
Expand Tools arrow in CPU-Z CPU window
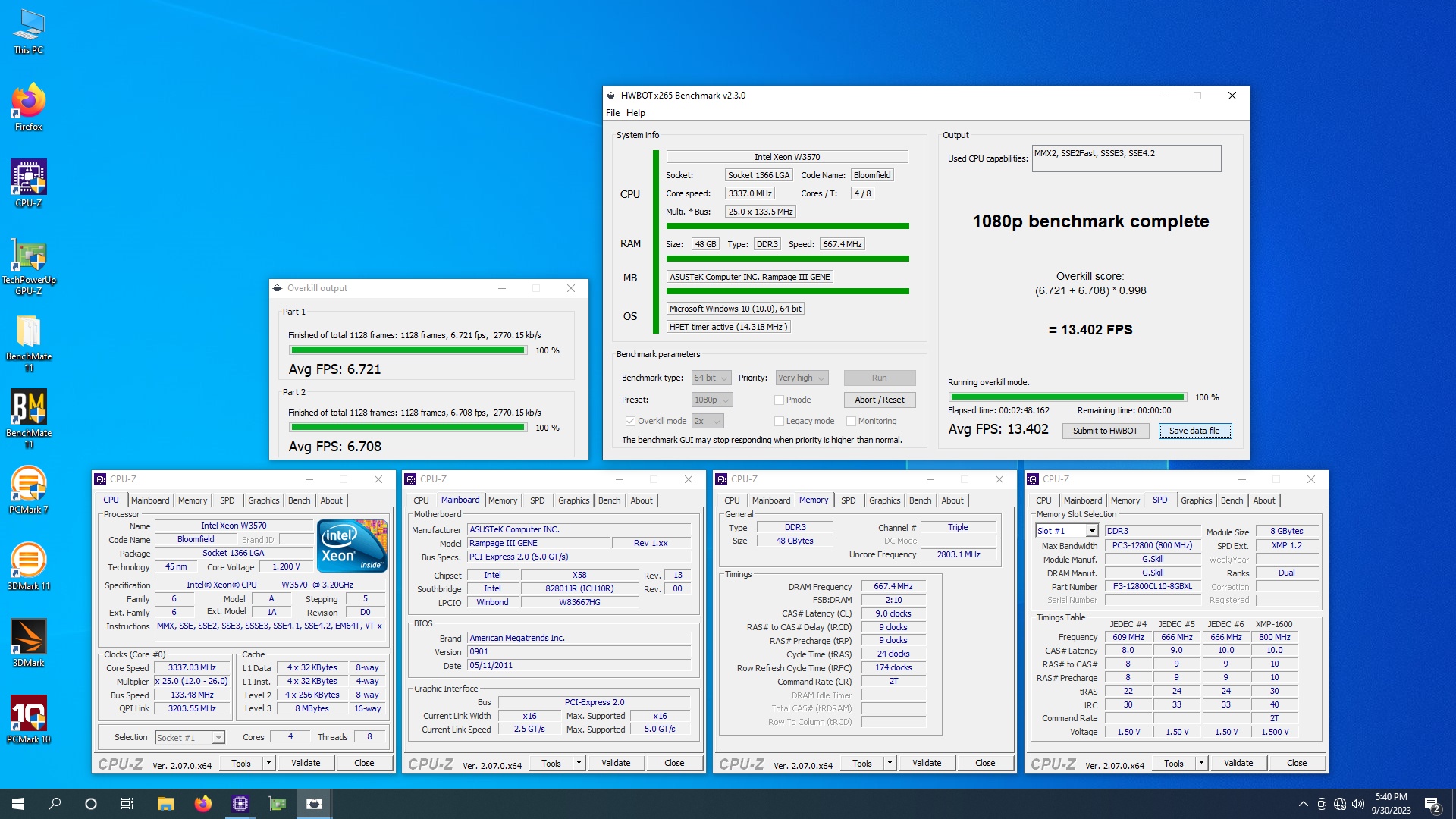pyautogui.click(x=268, y=763)
